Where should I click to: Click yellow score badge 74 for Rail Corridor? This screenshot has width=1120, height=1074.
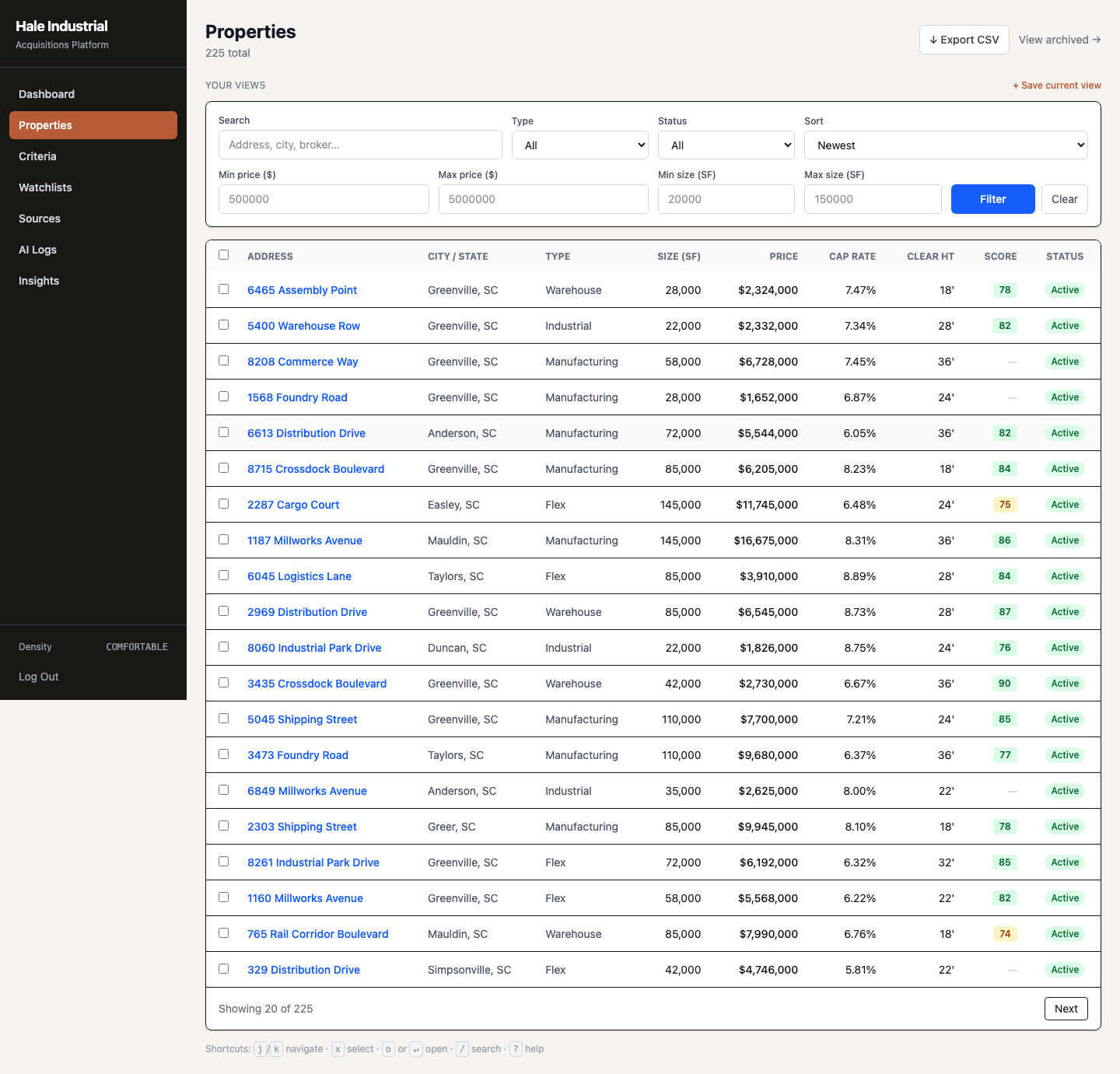pos(1005,934)
